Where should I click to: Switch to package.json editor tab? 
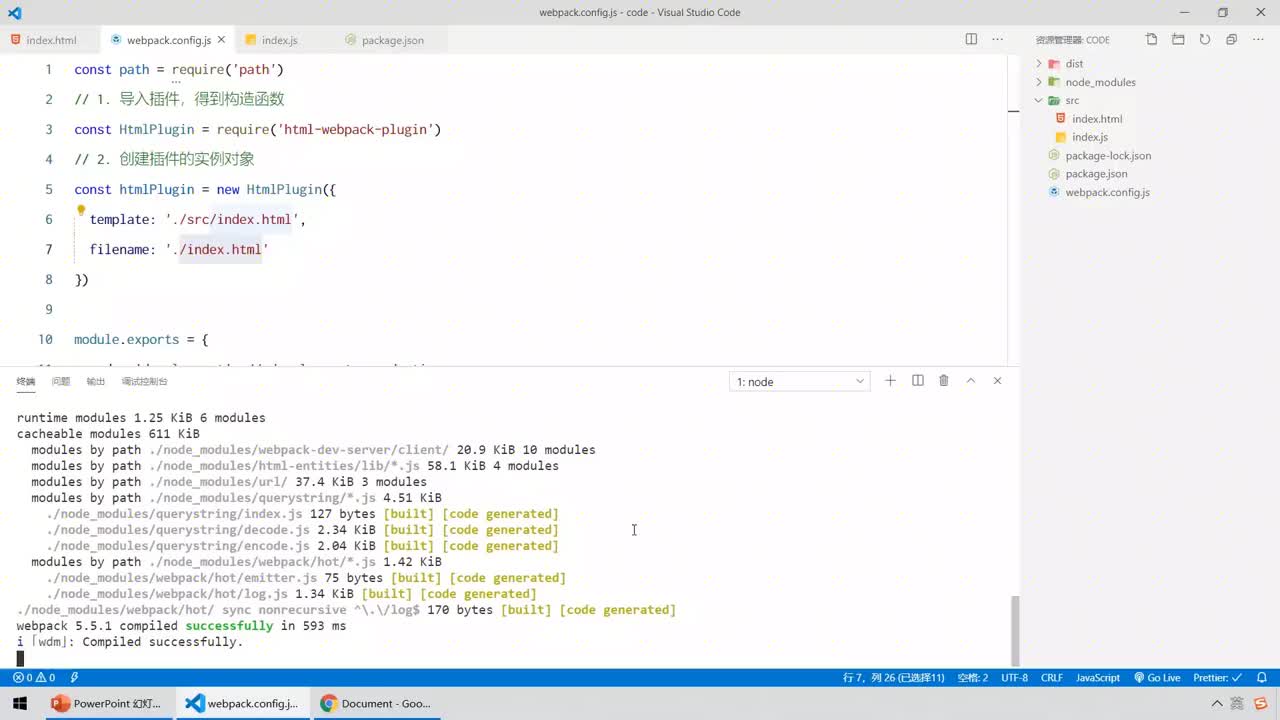coord(392,40)
